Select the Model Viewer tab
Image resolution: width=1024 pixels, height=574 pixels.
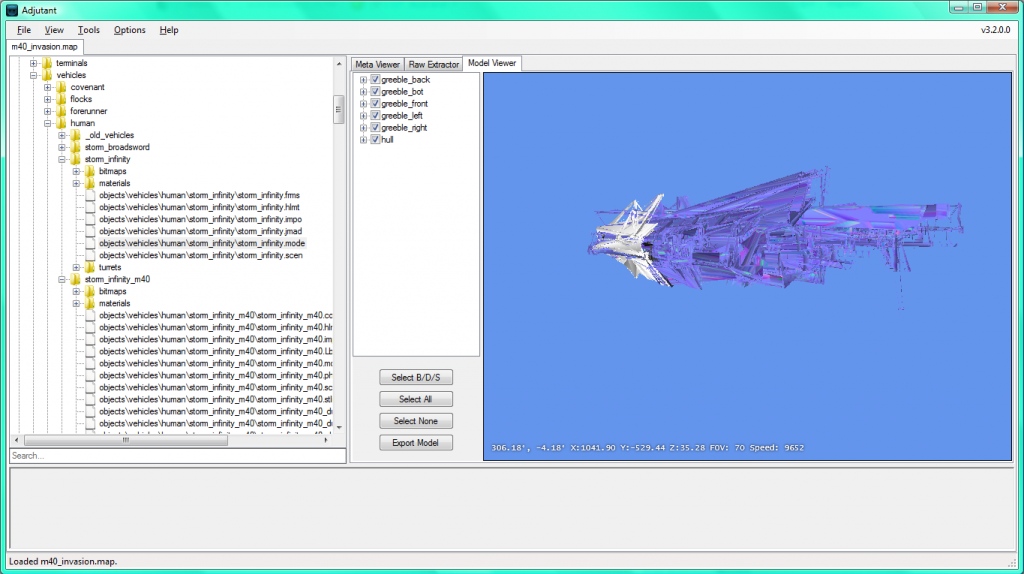tap(492, 63)
